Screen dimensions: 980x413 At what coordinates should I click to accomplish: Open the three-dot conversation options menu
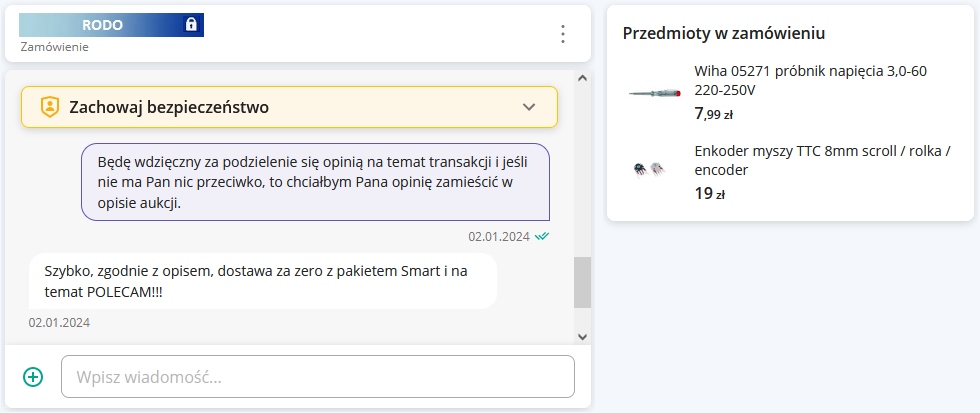(562, 34)
